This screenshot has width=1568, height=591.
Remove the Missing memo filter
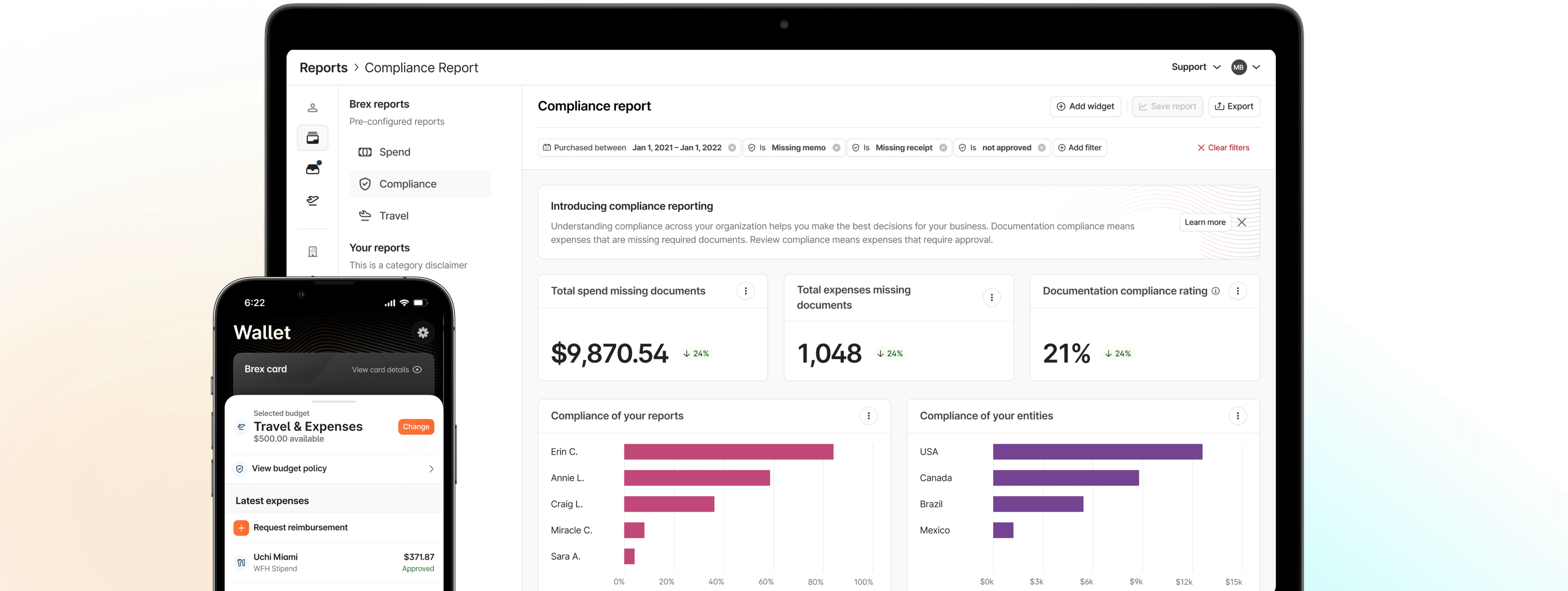pyautogui.click(x=836, y=148)
